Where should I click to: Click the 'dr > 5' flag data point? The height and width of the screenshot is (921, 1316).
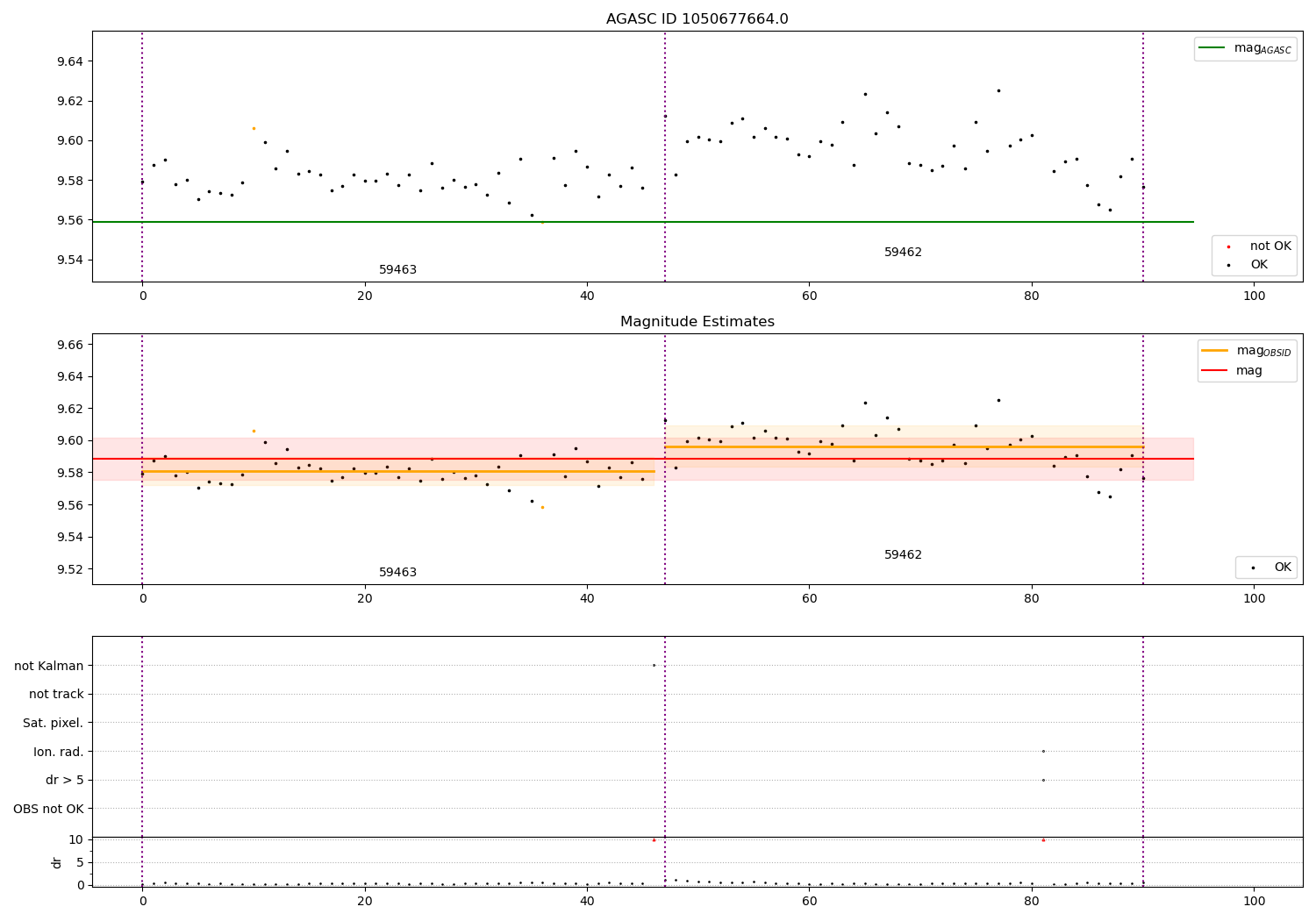tap(1043, 780)
